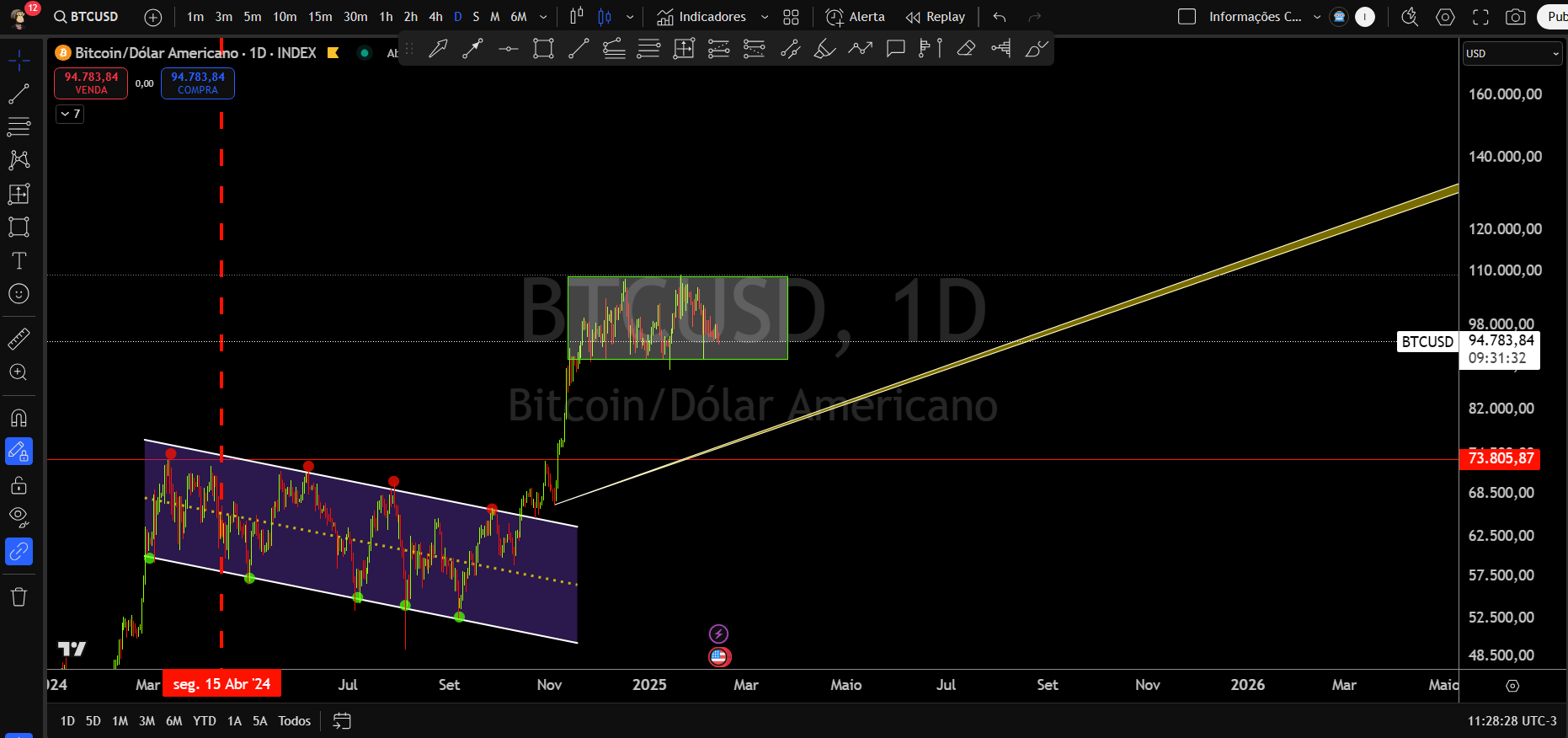The image size is (1568, 738).
Task: Set date range to Todos
Action: coord(295,721)
